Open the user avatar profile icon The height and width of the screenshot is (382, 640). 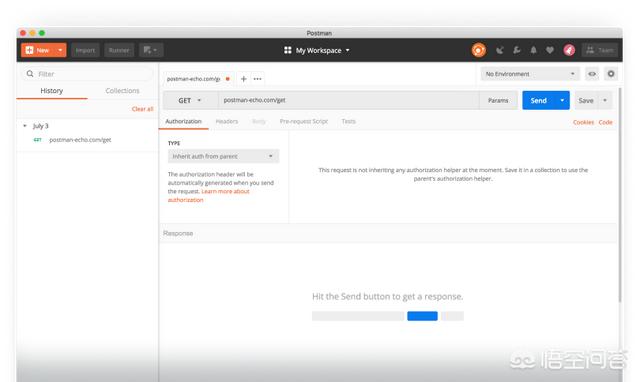(x=569, y=50)
